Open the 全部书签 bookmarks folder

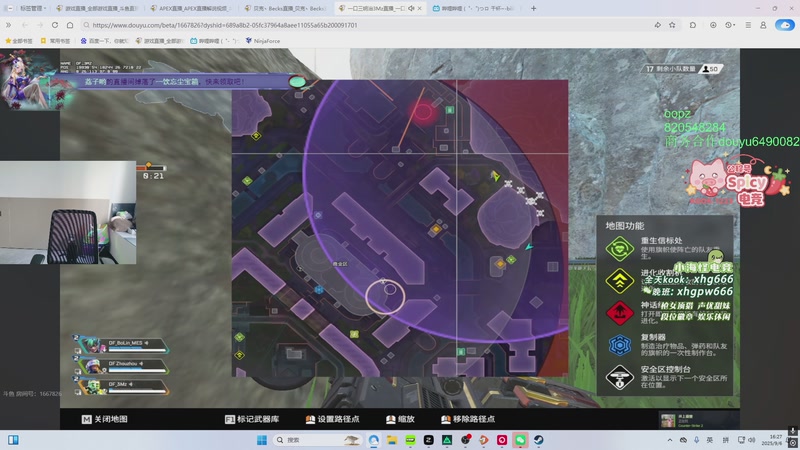(19, 41)
